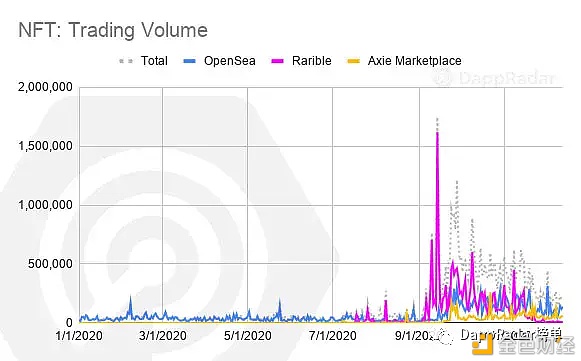The image size is (581, 361).
Task: Click the 5/1/2020 x-axis date label
Action: 248,336
